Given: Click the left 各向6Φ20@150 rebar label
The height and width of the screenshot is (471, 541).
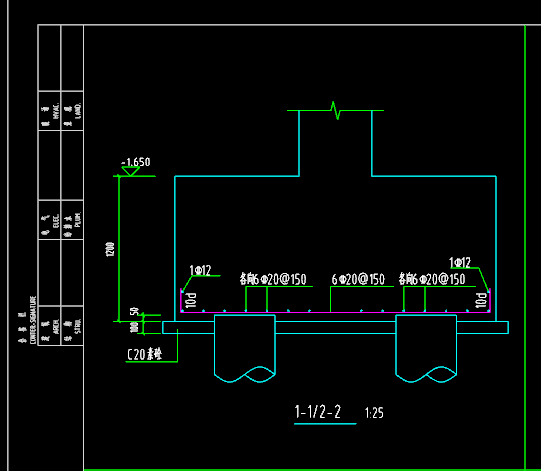Looking at the screenshot, I should [273, 279].
